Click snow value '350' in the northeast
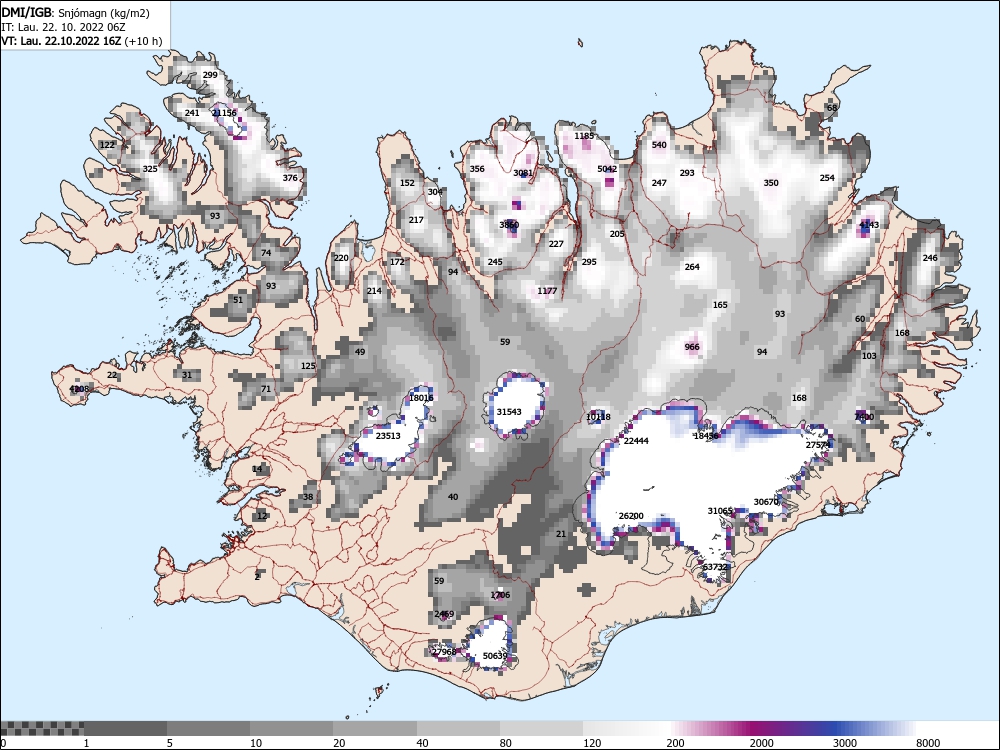 771,183
